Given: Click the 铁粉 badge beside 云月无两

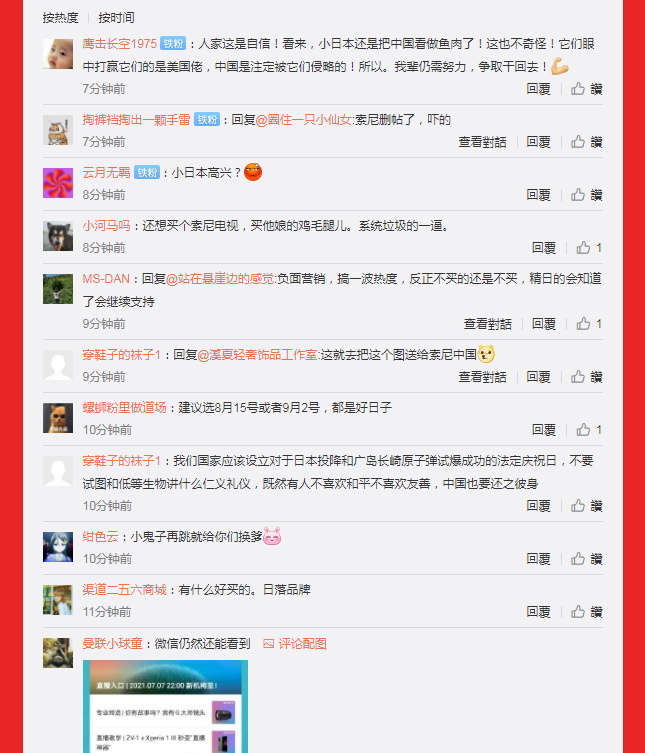Looking at the screenshot, I should 147,172.
